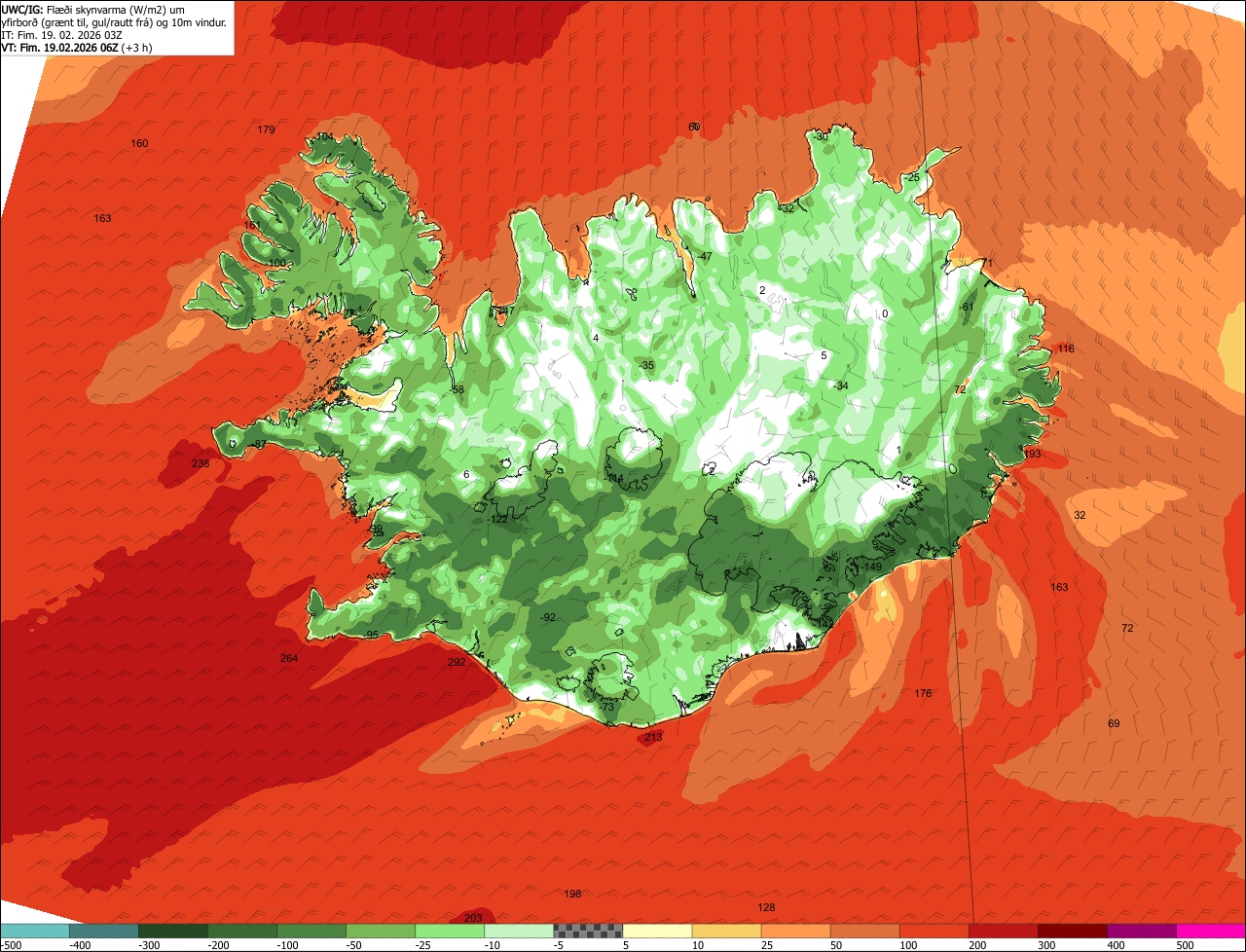This screenshot has width=1246, height=952.
Task: Select the map value '292' near the southwest coast
Action: pos(457,663)
